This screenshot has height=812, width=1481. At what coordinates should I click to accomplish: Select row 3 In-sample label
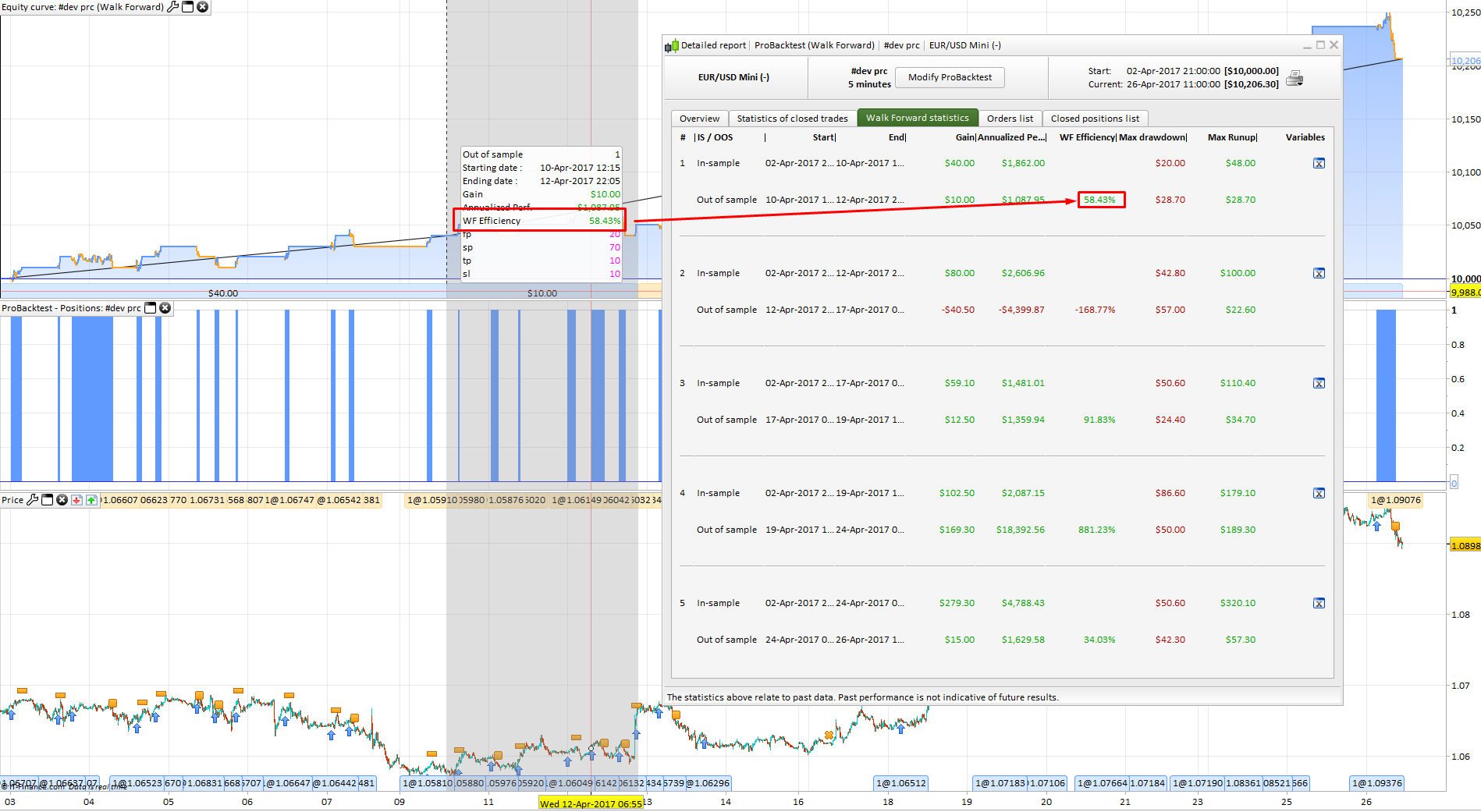pyautogui.click(x=718, y=383)
